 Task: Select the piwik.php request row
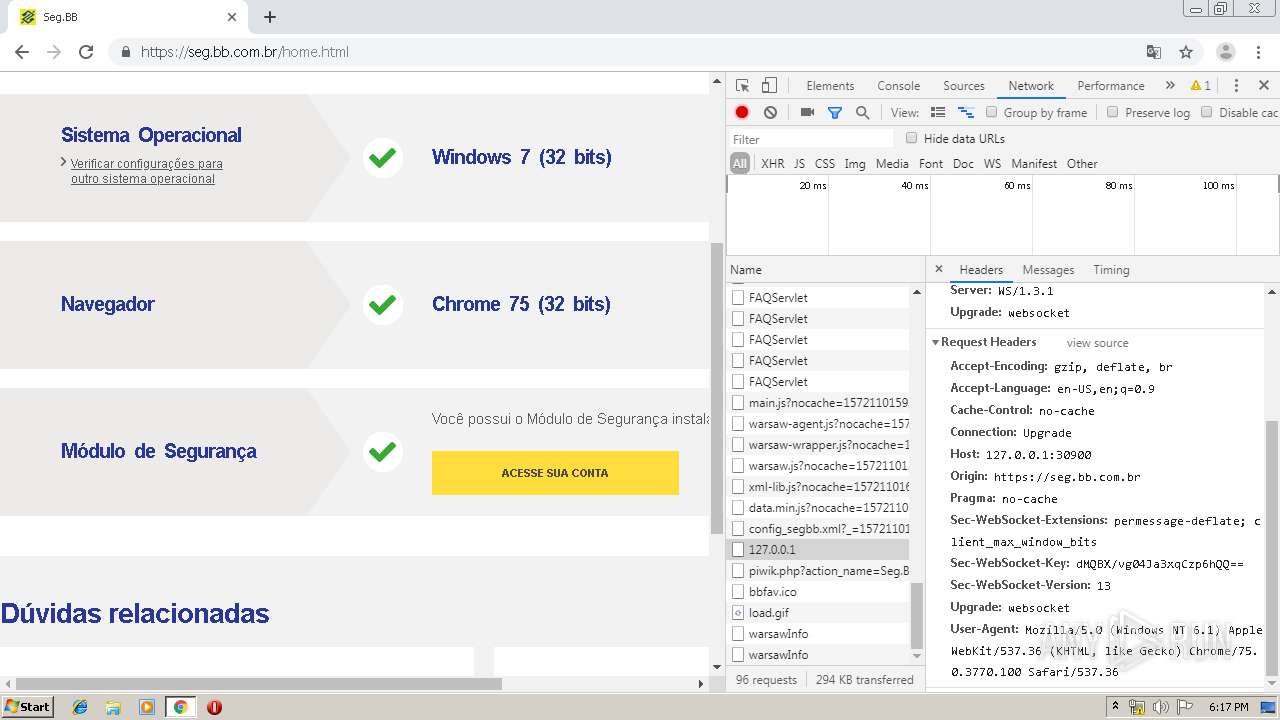coord(820,570)
